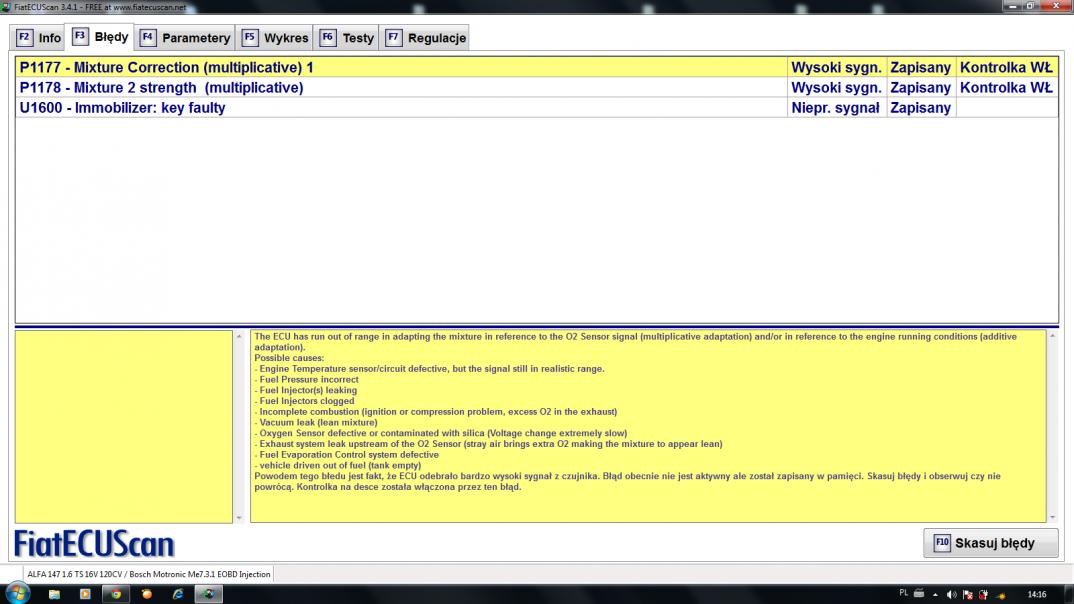Click the PL language indicator
The image size is (1074, 604).
click(x=903, y=593)
